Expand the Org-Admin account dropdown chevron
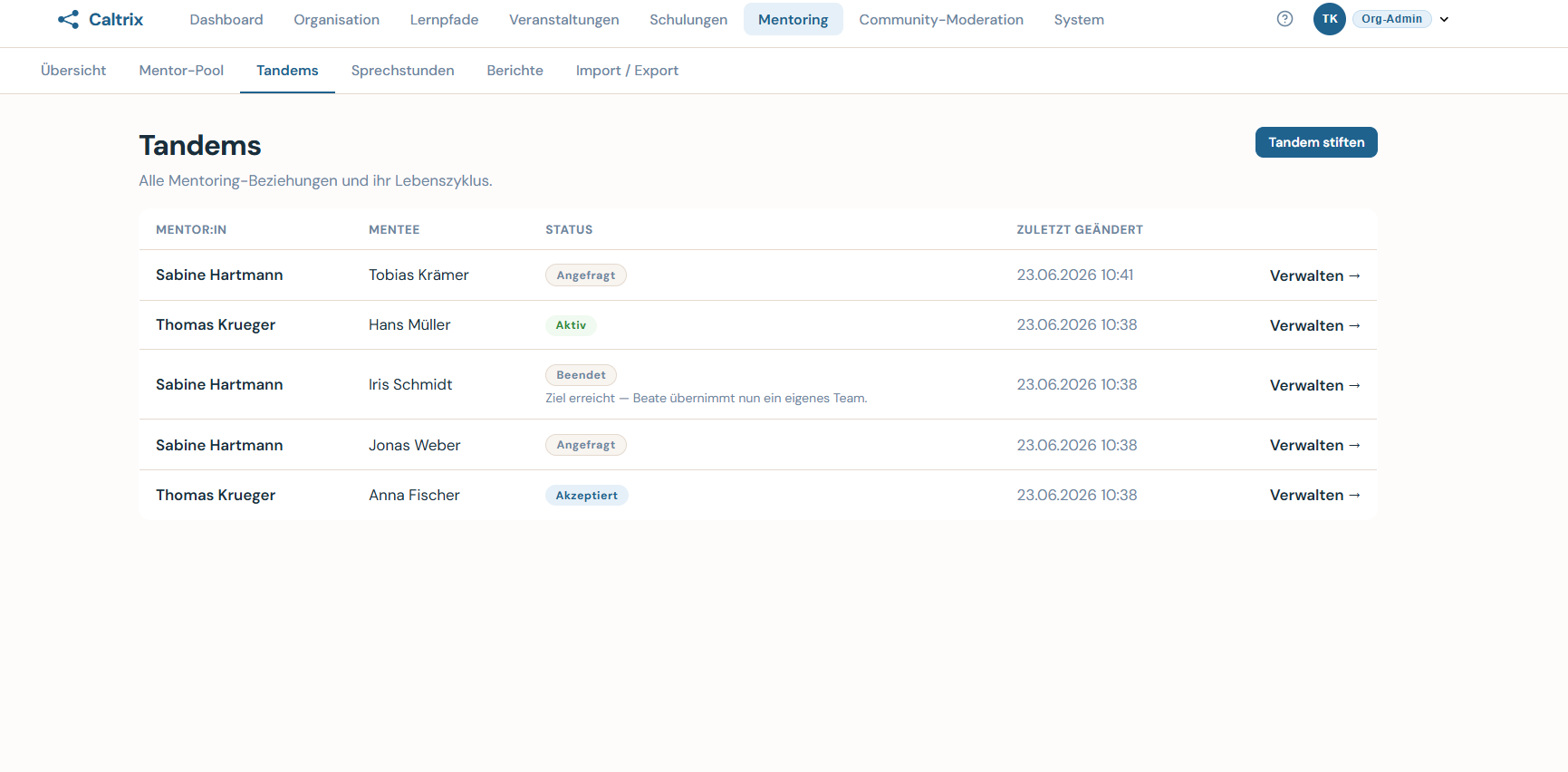 (x=1444, y=19)
